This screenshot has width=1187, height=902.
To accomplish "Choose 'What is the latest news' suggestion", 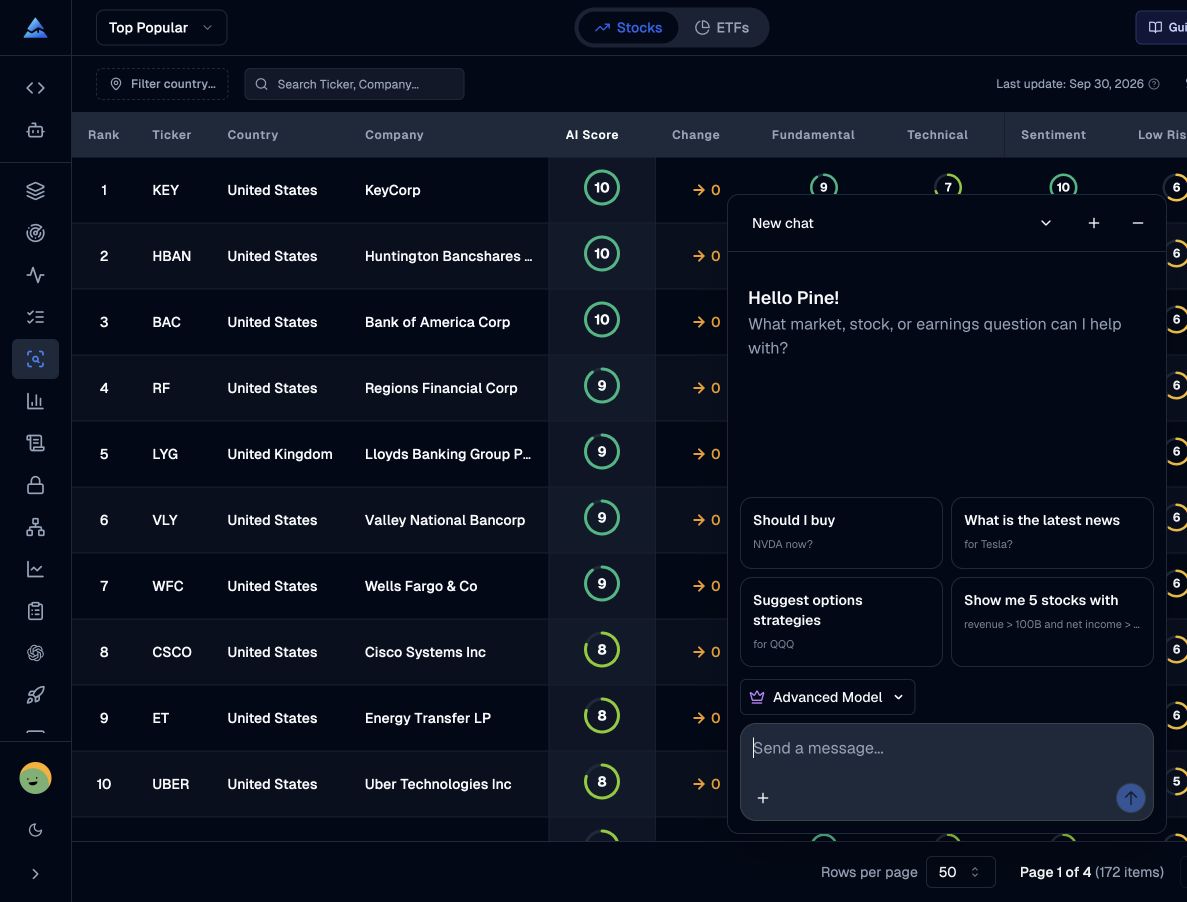I will [x=1052, y=533].
